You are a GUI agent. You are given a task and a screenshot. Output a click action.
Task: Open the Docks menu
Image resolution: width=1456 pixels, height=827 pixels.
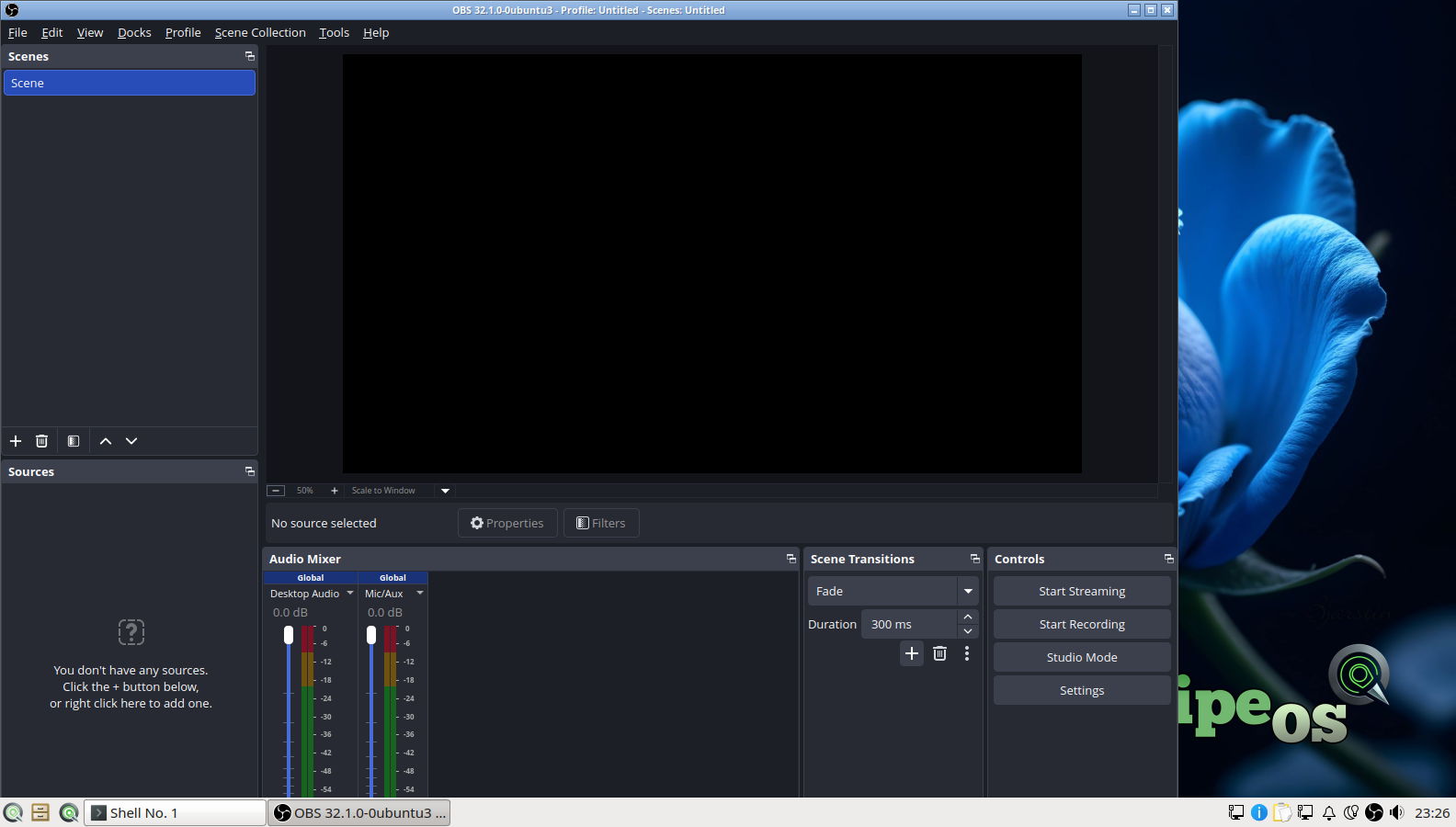coord(134,32)
